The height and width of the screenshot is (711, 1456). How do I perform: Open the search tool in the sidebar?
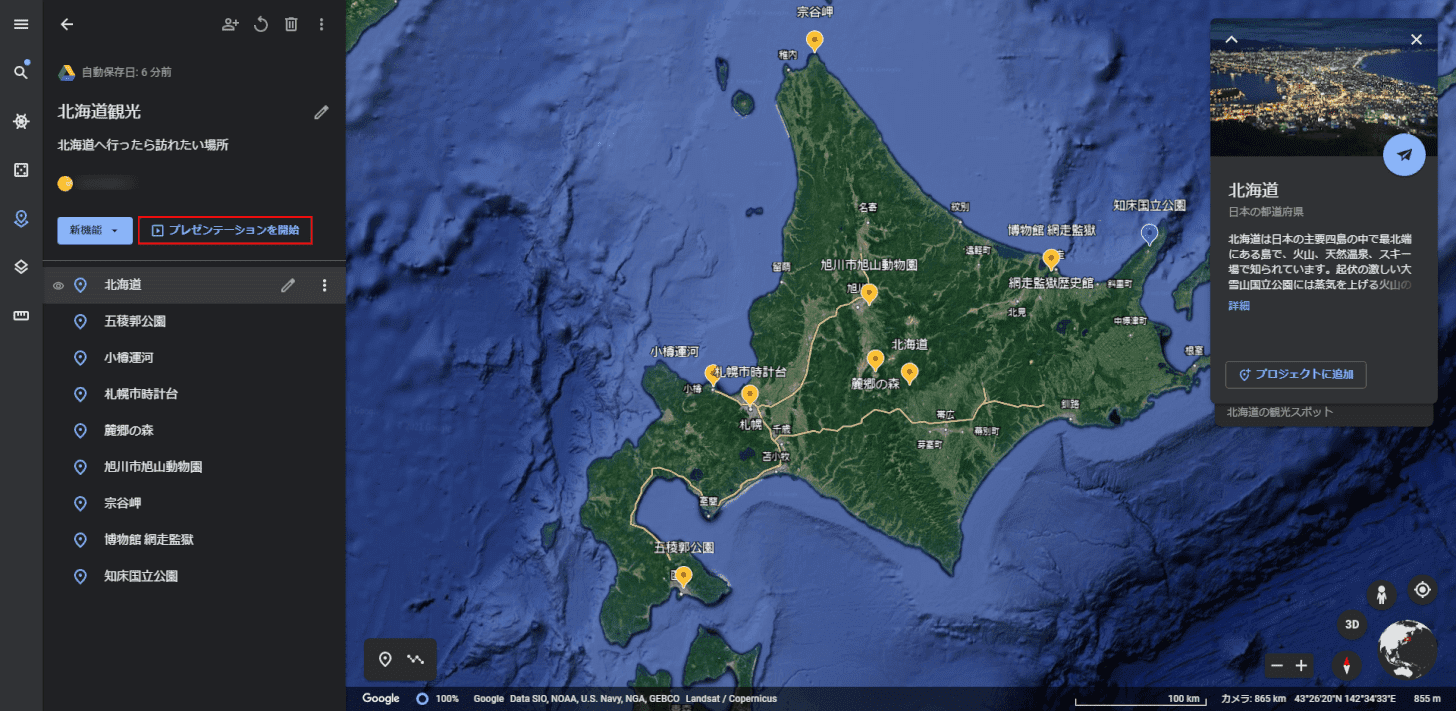click(21, 72)
